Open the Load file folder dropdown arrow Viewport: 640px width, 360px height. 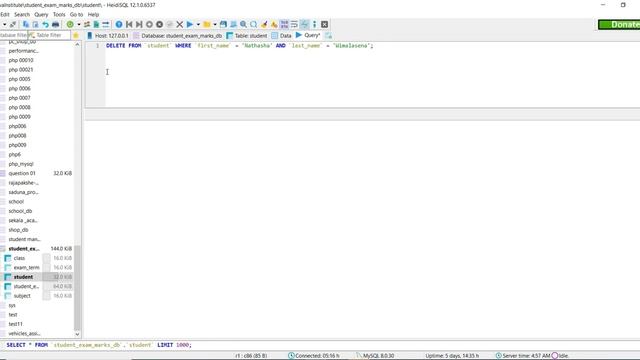pos(215,24)
